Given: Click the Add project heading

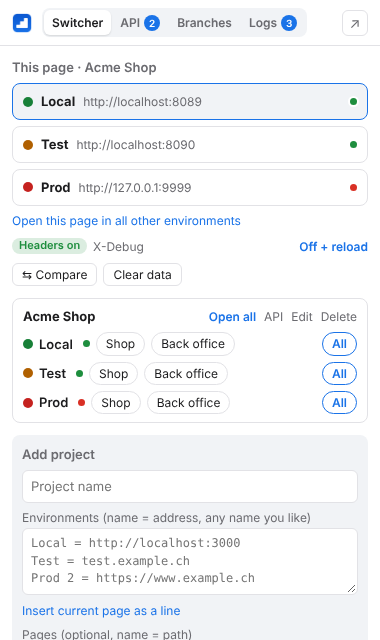Looking at the screenshot, I should [58, 454].
